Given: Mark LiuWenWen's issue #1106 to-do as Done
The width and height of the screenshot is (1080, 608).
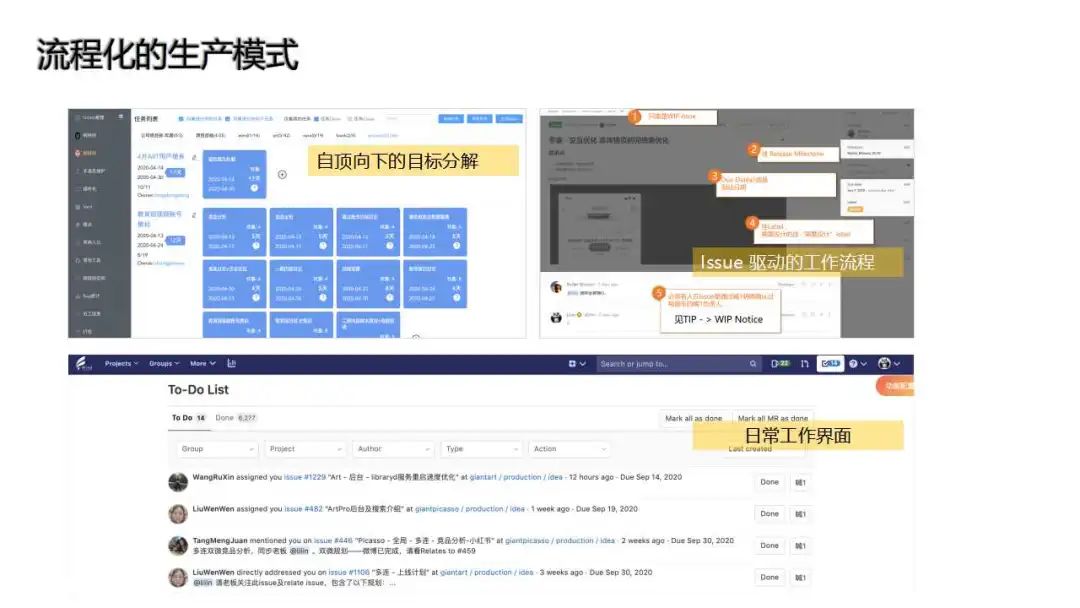Looking at the screenshot, I should 769,577.
